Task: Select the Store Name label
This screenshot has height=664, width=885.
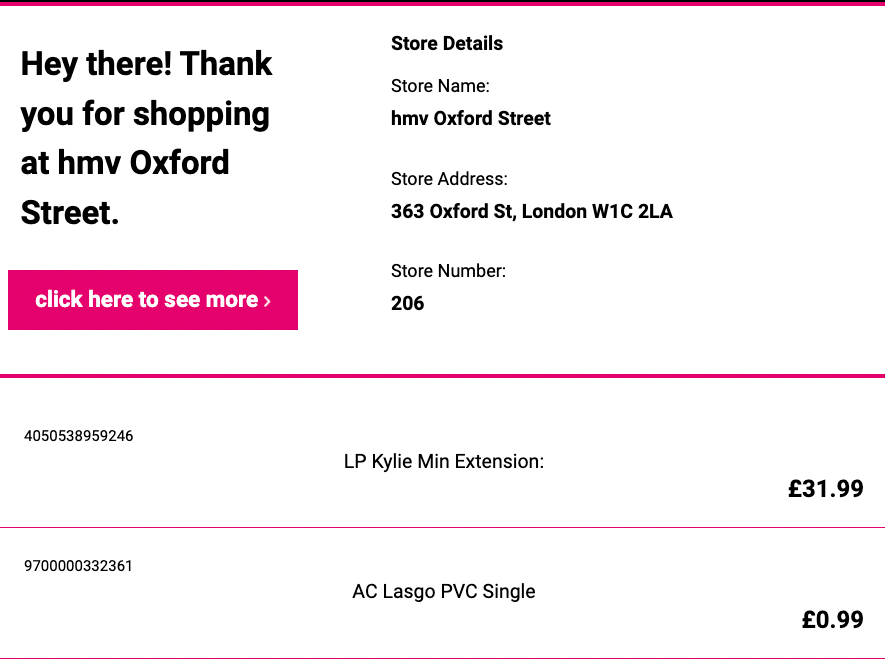Action: click(x=440, y=86)
